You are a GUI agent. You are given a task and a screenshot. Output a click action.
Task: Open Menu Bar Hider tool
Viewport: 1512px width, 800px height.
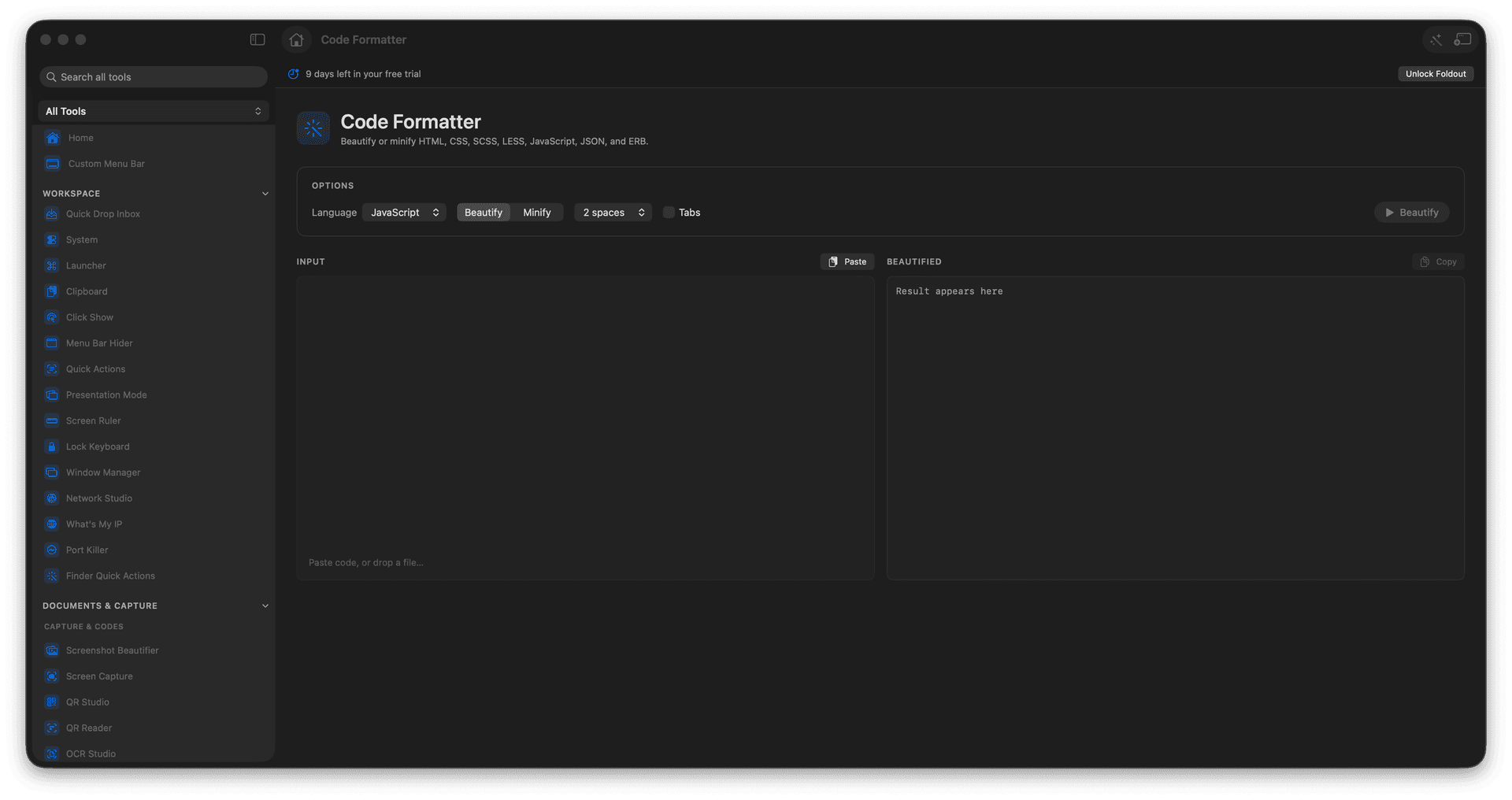click(x=154, y=343)
